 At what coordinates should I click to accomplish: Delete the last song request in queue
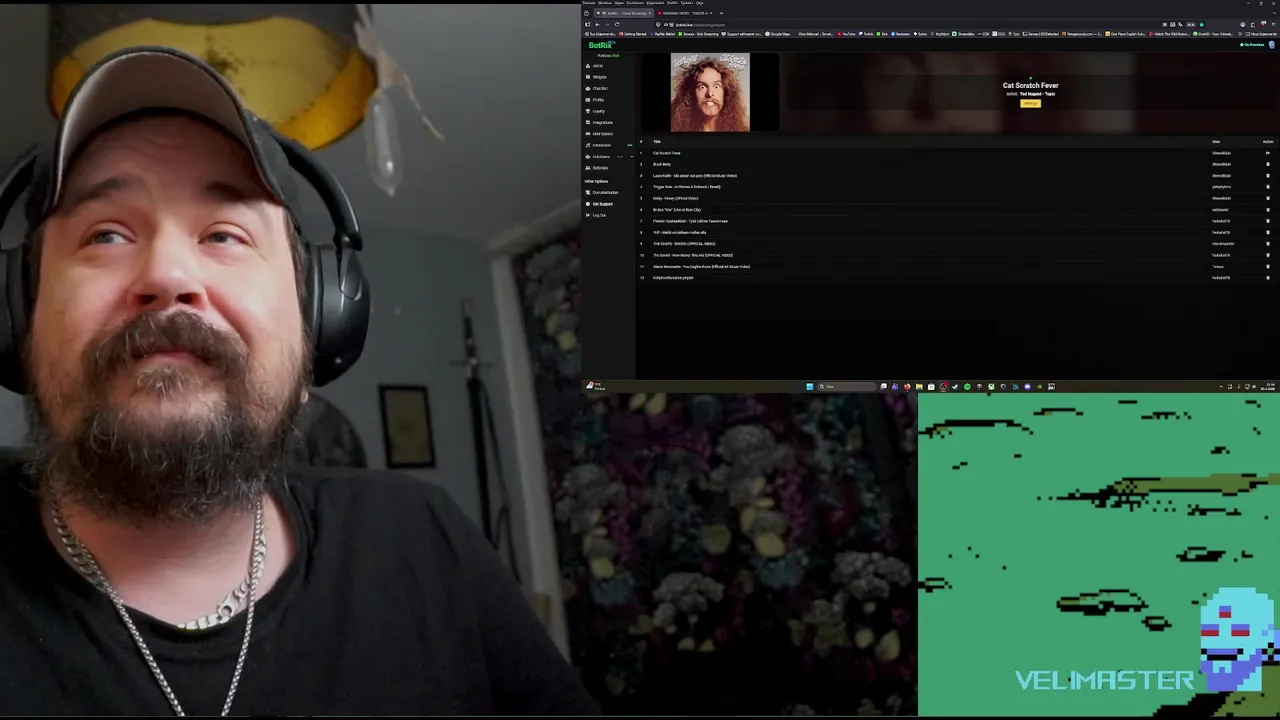[1268, 278]
